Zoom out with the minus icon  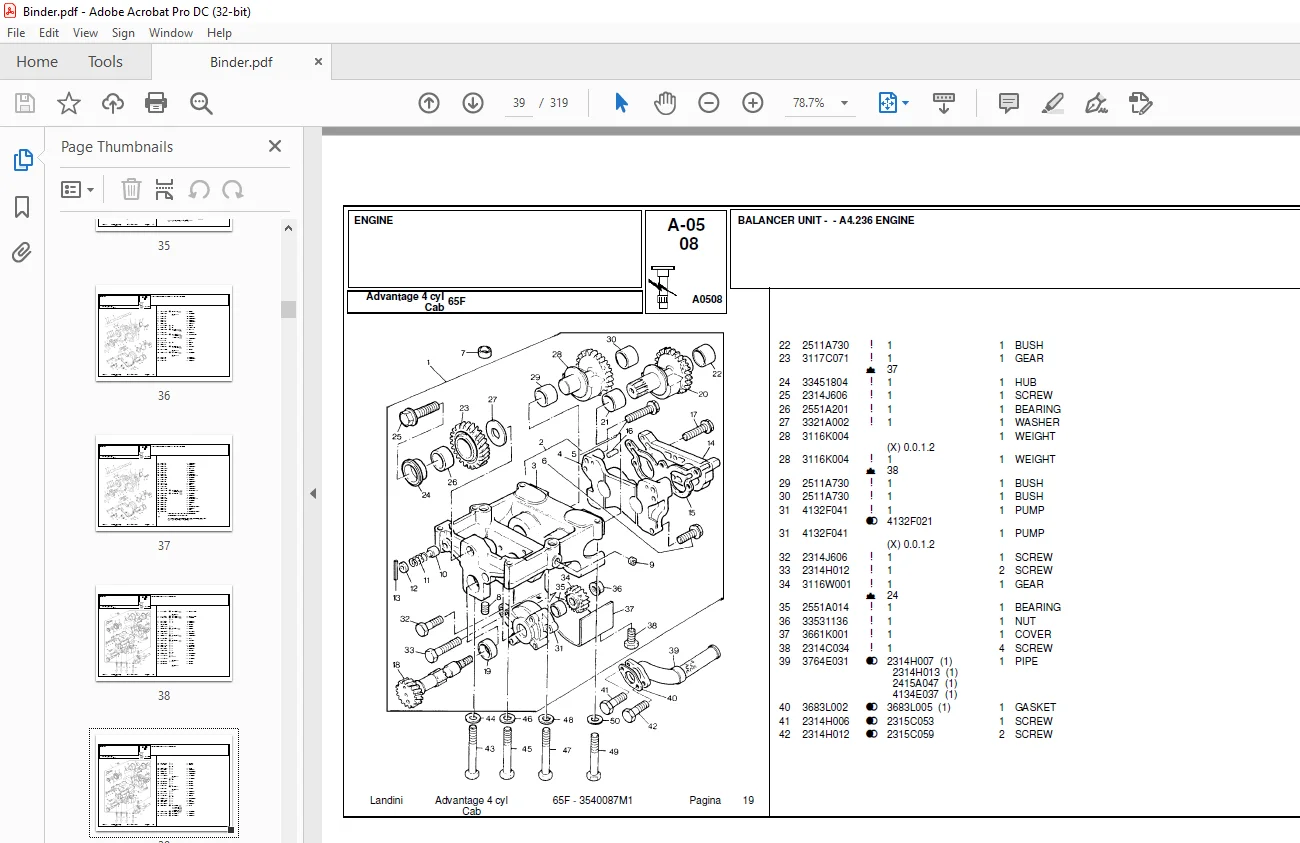(x=709, y=103)
